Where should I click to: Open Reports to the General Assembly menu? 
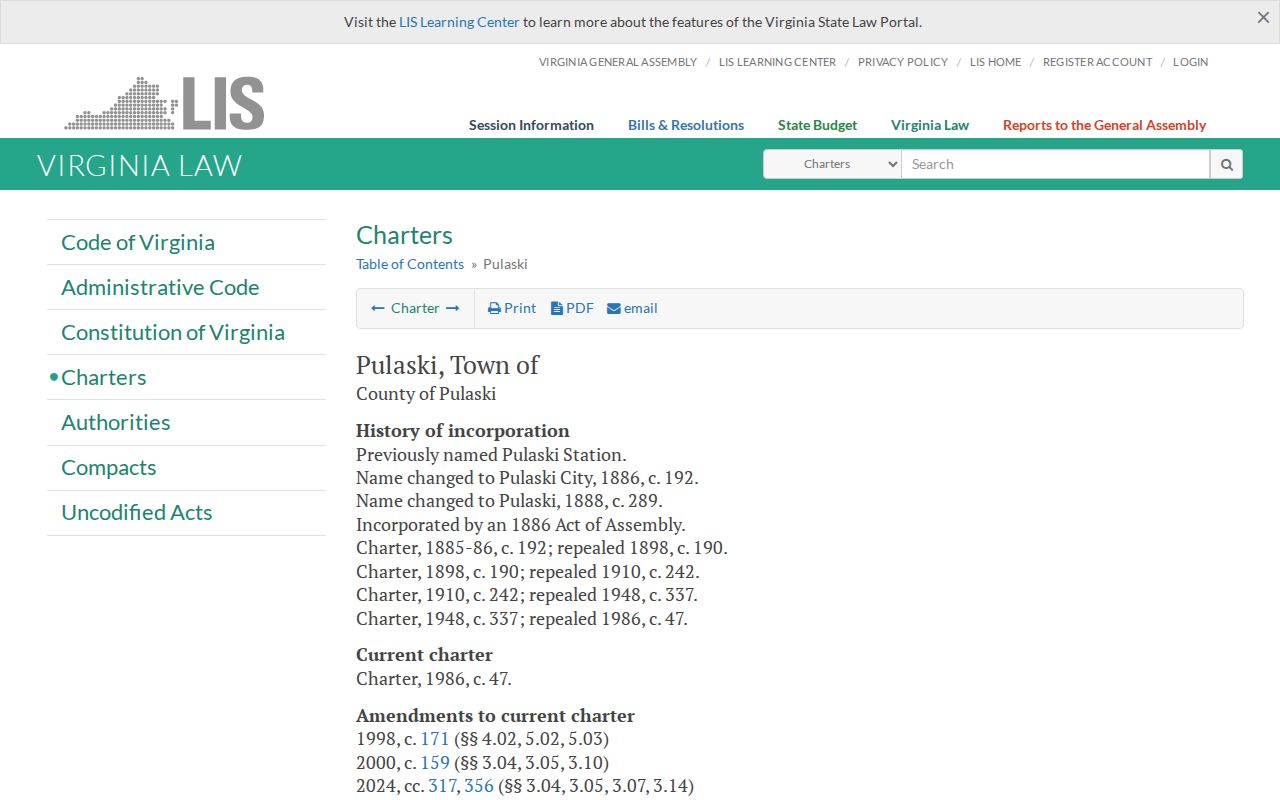click(x=1104, y=125)
